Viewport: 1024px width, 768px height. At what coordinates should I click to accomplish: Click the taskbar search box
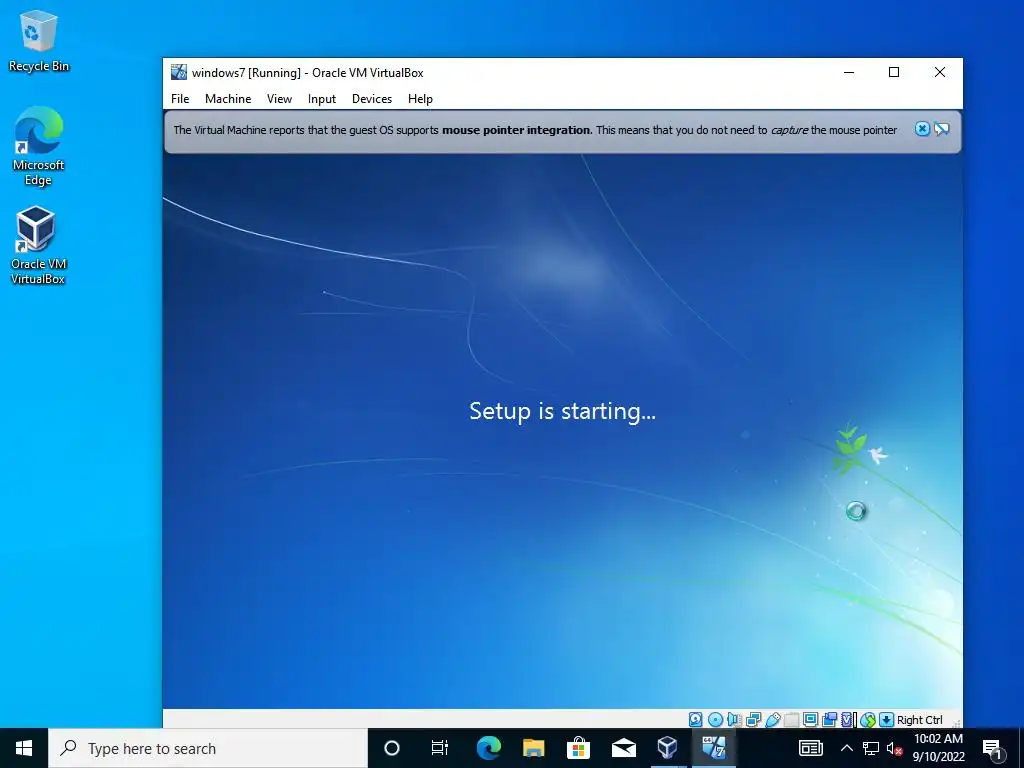click(208, 748)
